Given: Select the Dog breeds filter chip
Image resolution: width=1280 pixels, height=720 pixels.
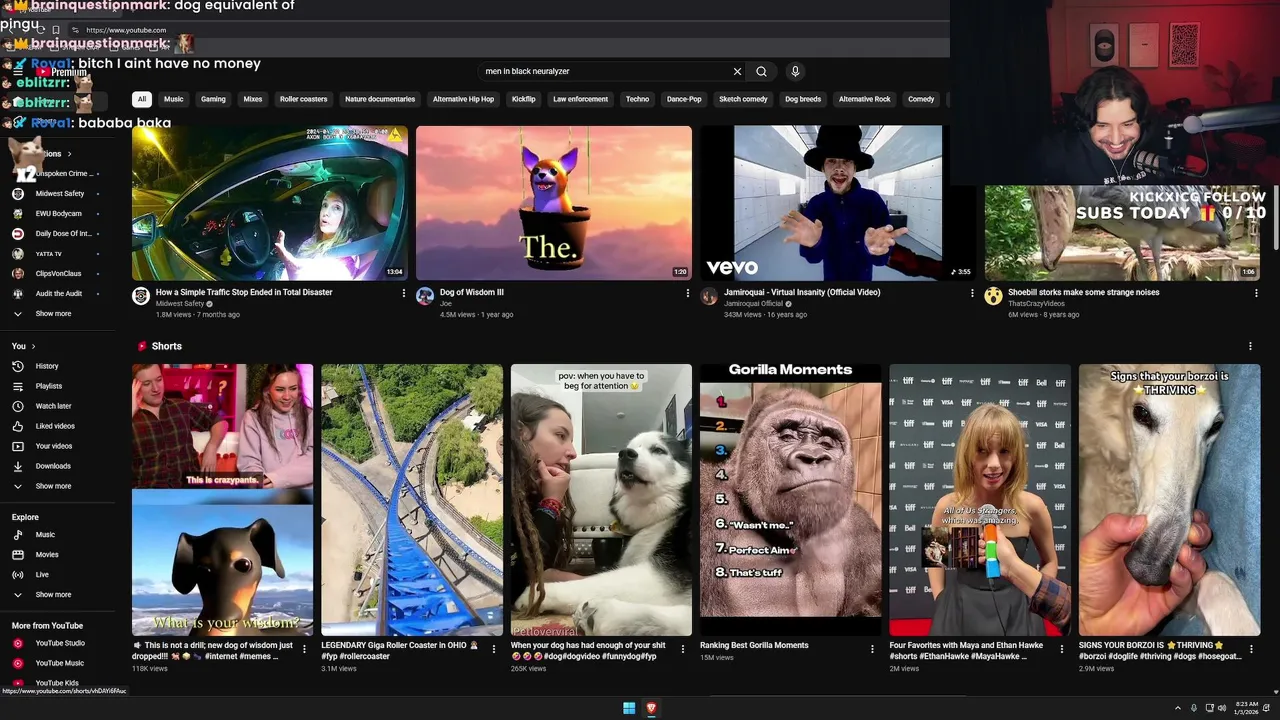Looking at the screenshot, I should click(x=803, y=99).
